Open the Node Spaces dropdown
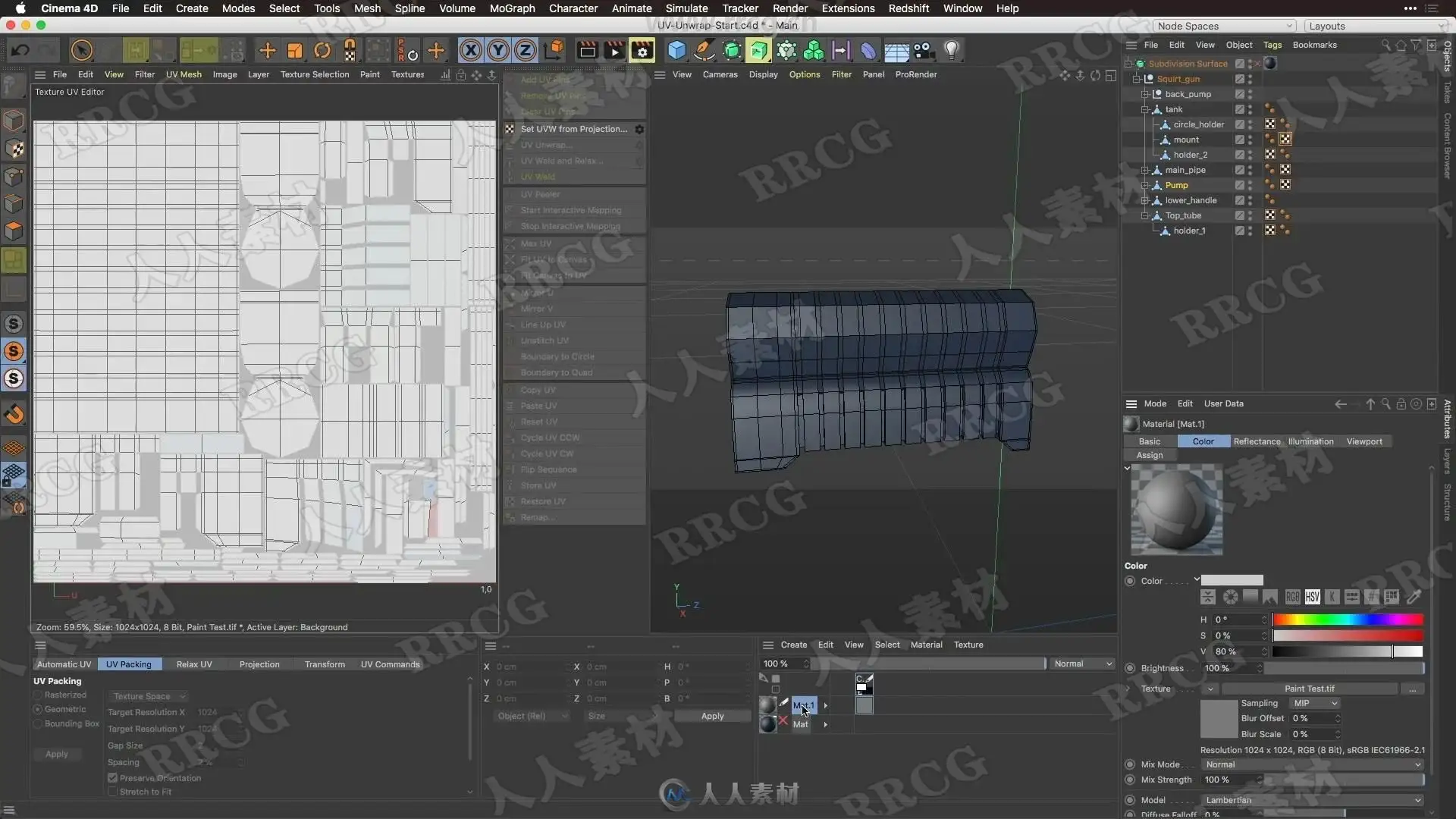Viewport: 1456px width, 819px height. (1225, 26)
